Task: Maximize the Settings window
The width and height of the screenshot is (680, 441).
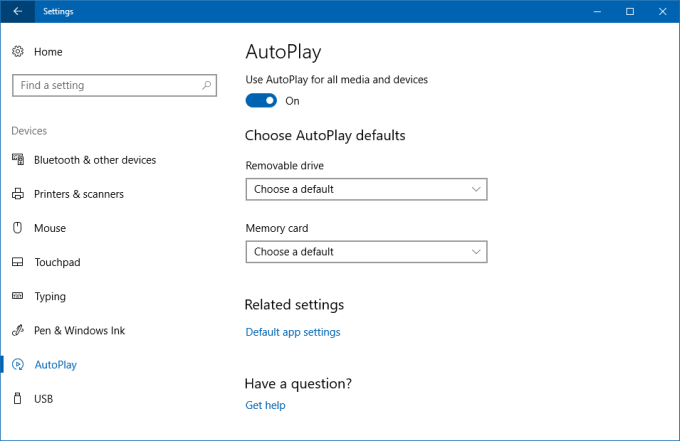Action: pyautogui.click(x=630, y=11)
